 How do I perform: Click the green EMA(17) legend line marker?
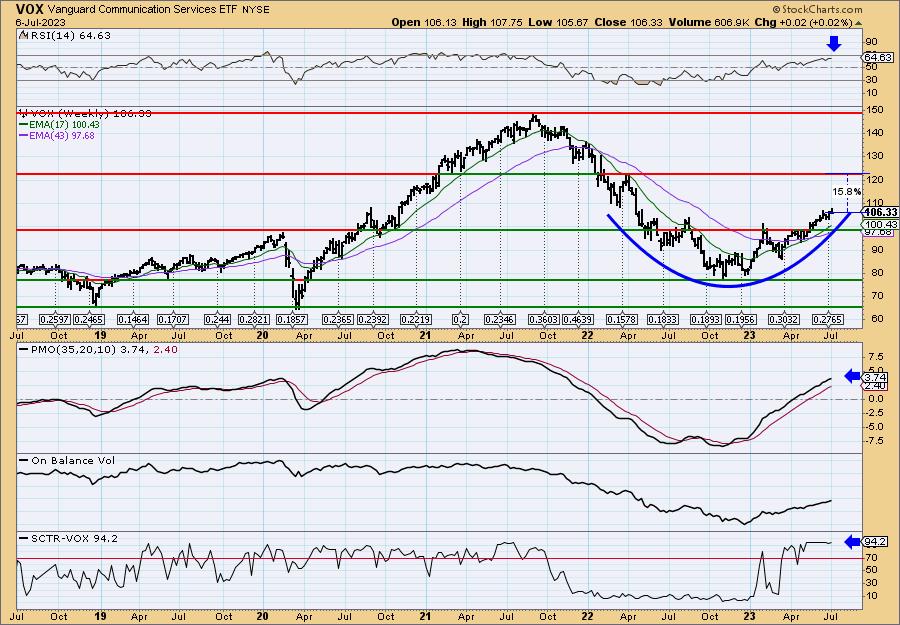pos(23,125)
